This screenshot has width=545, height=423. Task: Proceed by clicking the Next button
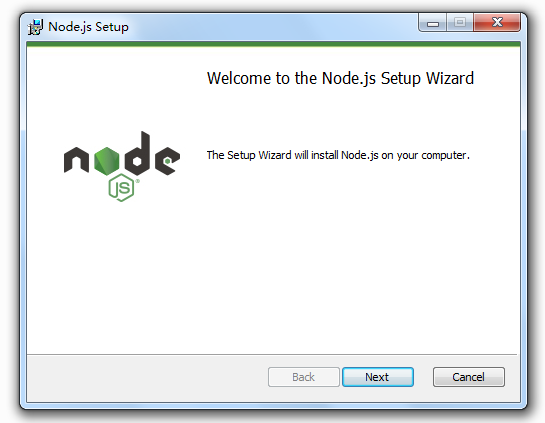click(378, 377)
